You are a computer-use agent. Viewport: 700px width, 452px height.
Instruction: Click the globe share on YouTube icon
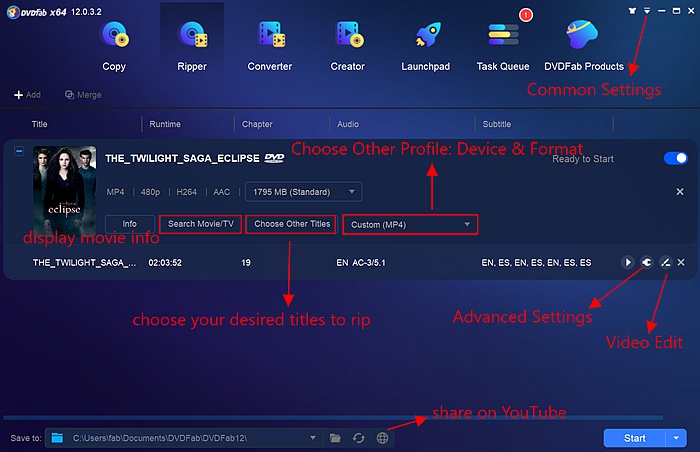pos(382,438)
